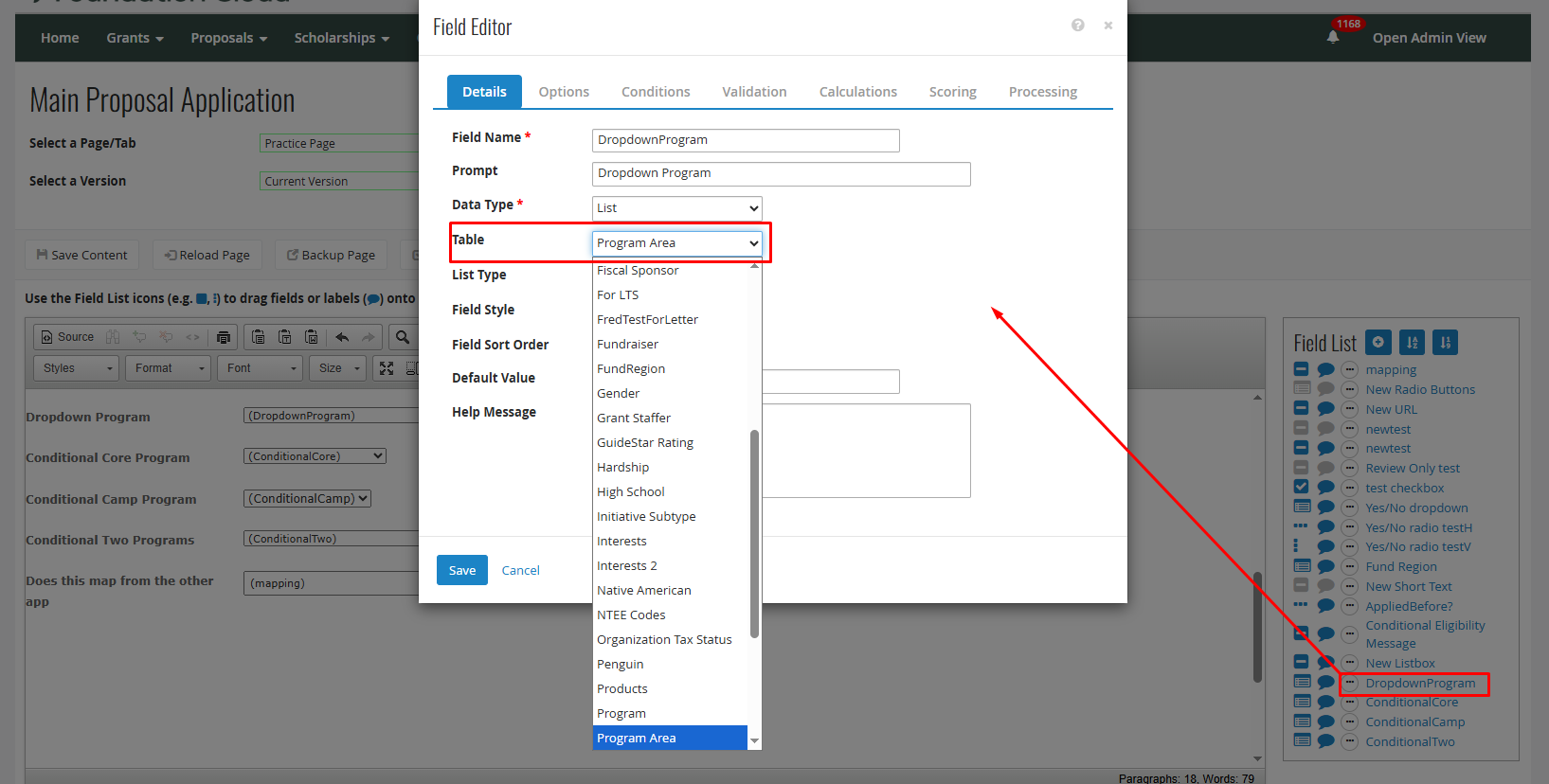
Task: Expand the Table dropdown showing Program Area
Action: pyautogui.click(x=677, y=243)
